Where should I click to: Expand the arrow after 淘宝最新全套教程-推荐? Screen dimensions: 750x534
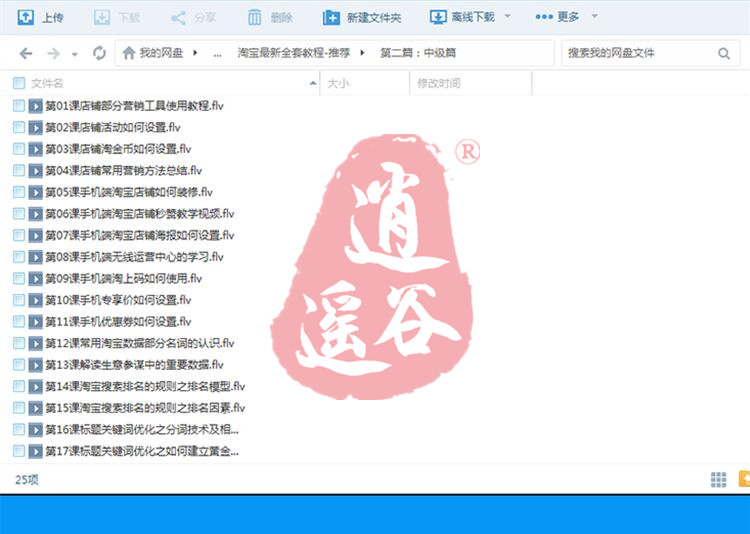pos(362,53)
